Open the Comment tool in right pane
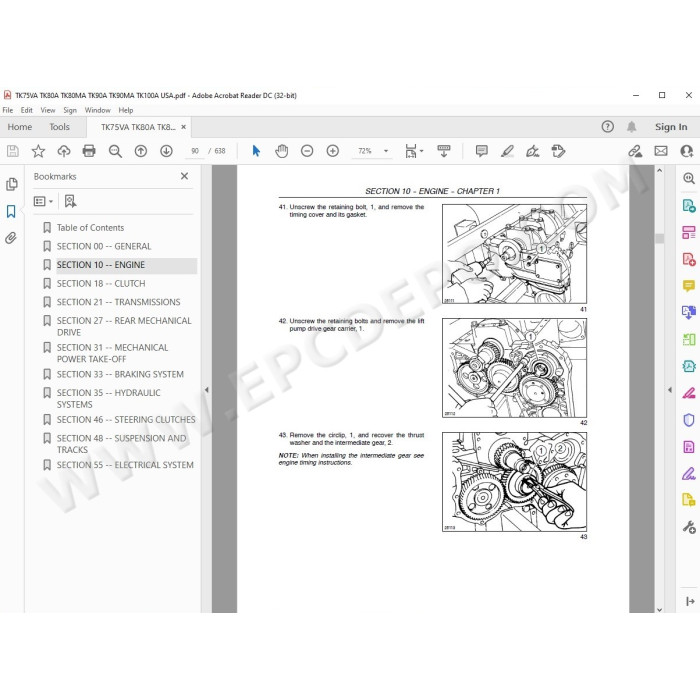The image size is (700, 700). pyautogui.click(x=689, y=285)
